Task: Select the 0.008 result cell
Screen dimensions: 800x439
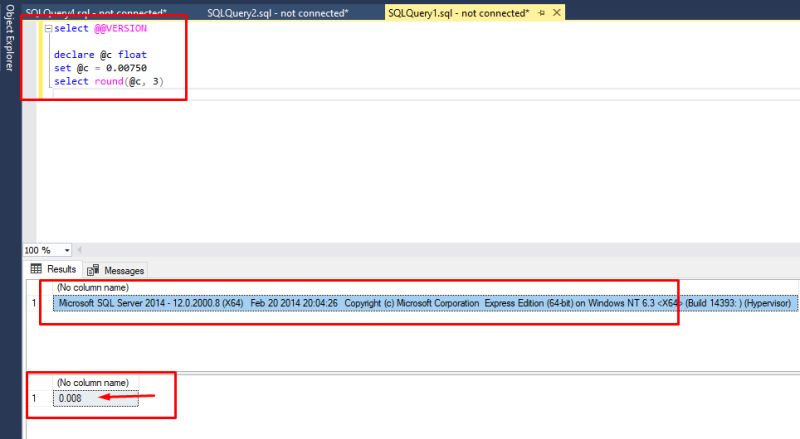Action: click(x=95, y=398)
